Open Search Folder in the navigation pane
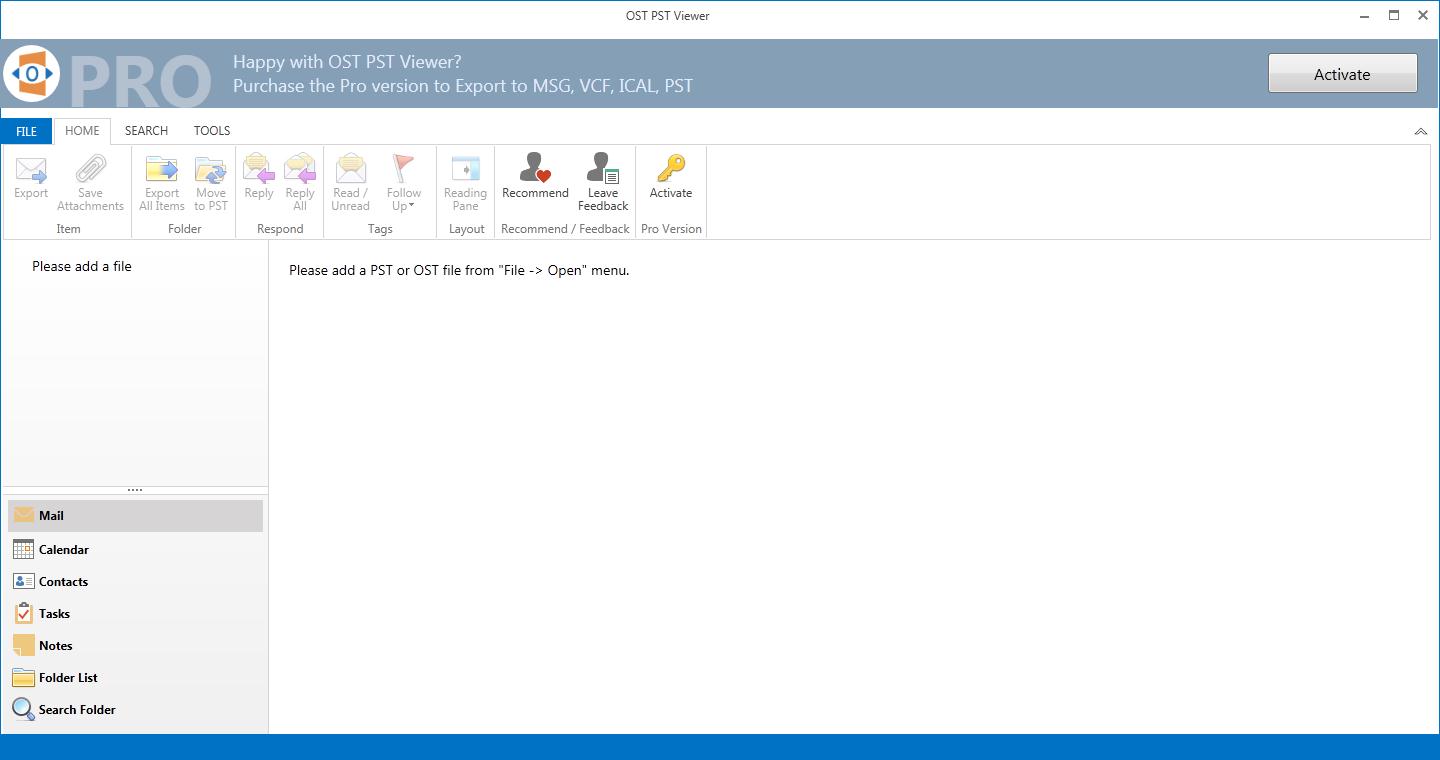The image size is (1440, 760). pos(136,709)
